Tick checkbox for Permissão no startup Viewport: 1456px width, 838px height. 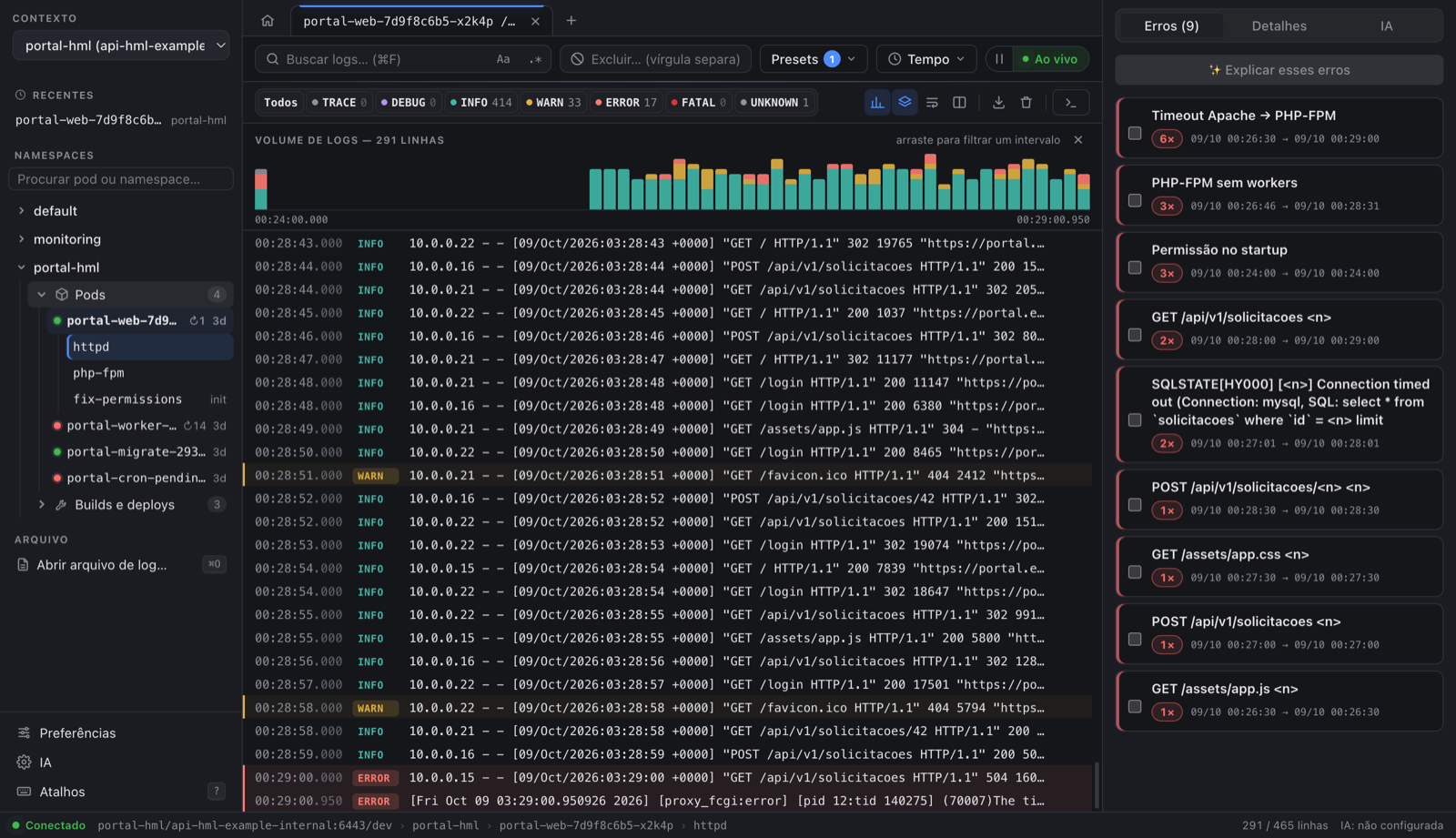[1135, 268]
